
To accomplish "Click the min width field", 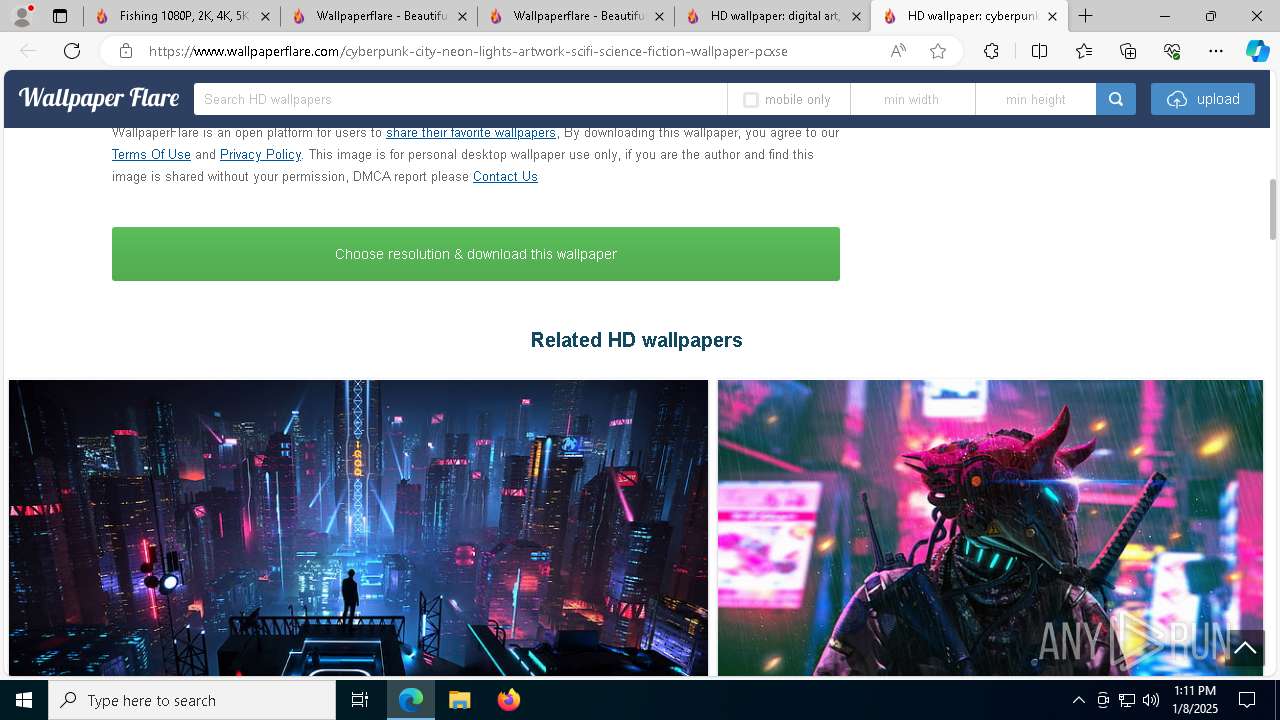I will click(x=912, y=99).
